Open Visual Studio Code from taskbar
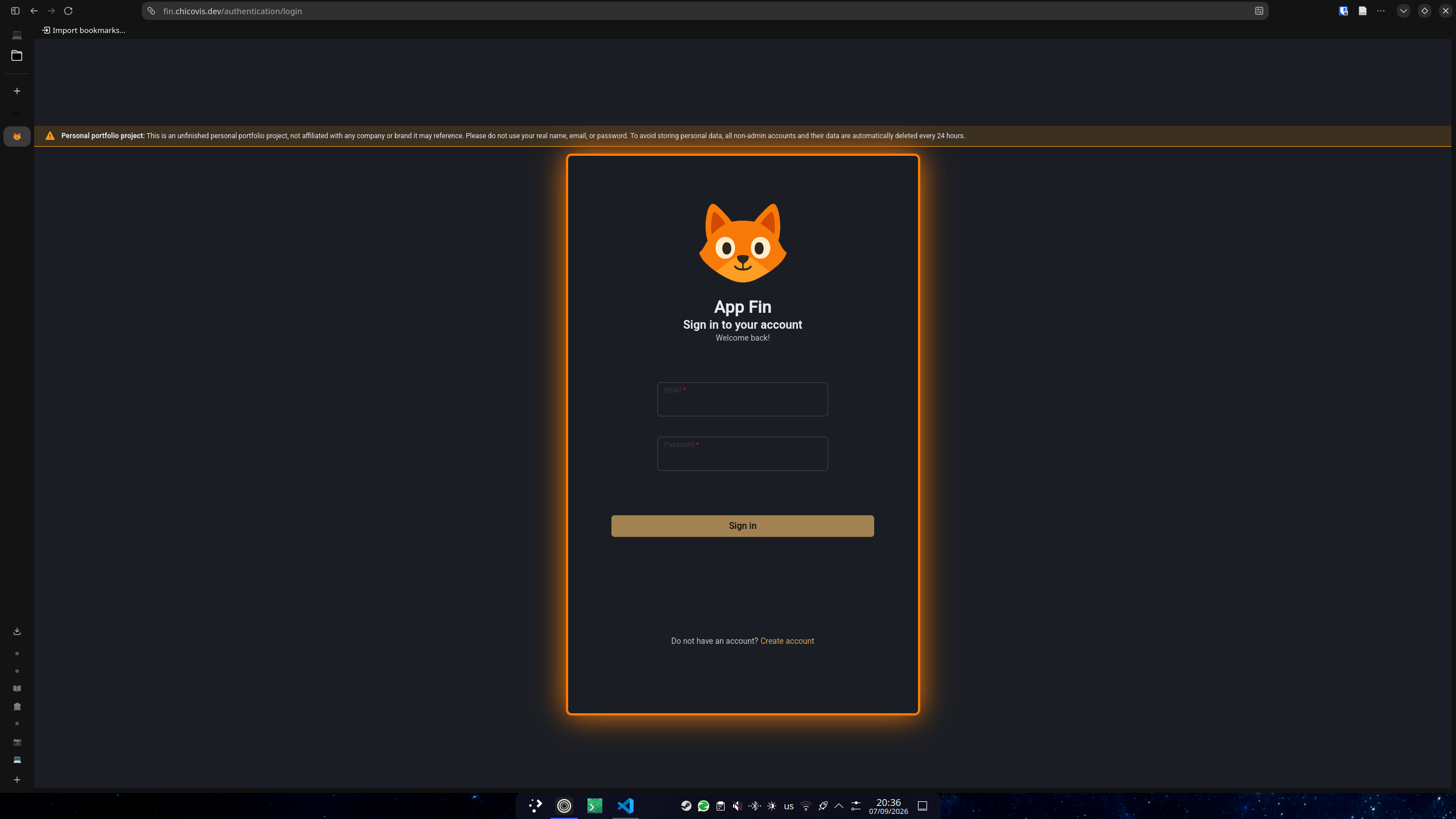 click(625, 805)
